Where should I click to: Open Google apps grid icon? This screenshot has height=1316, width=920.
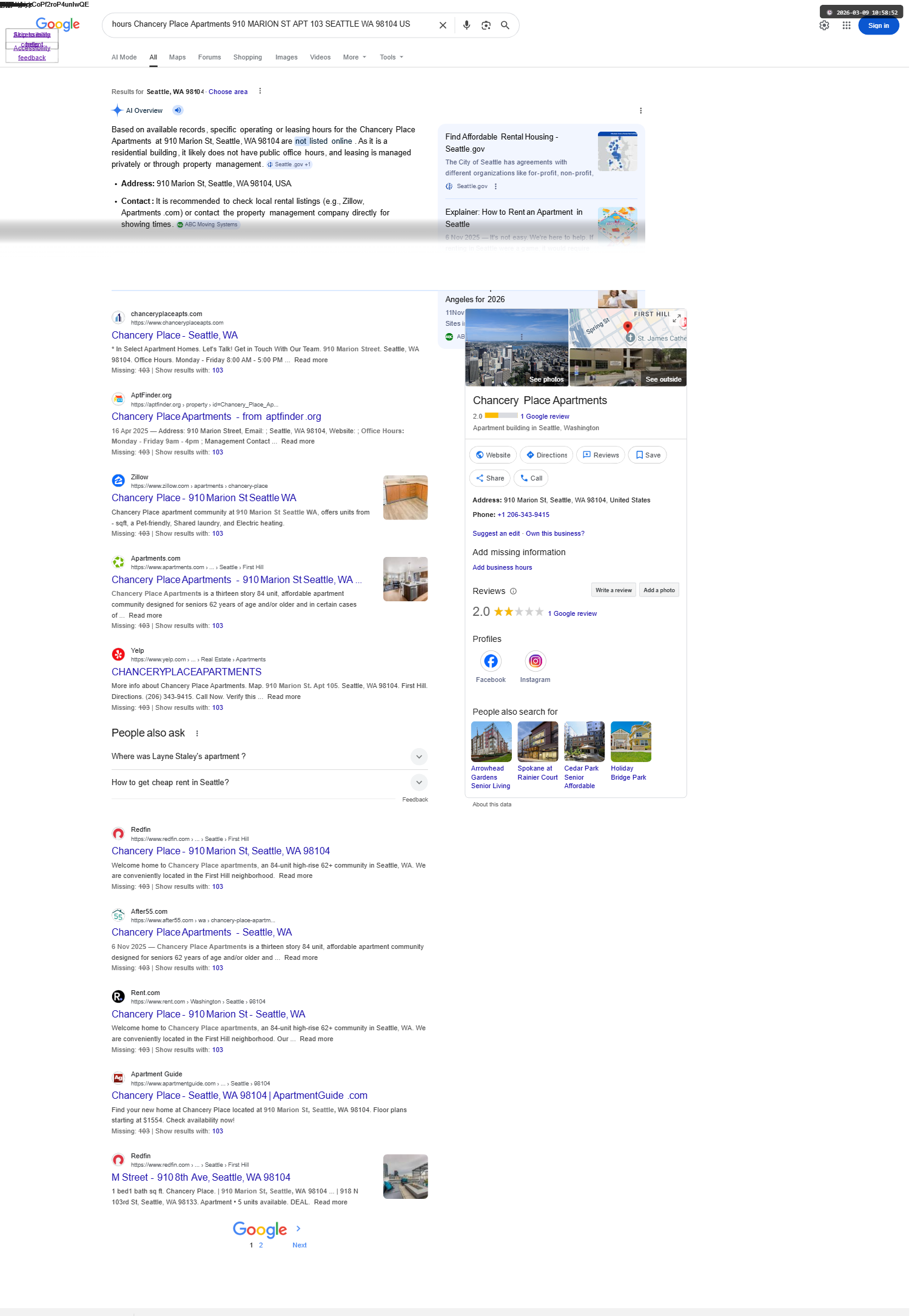point(846,25)
